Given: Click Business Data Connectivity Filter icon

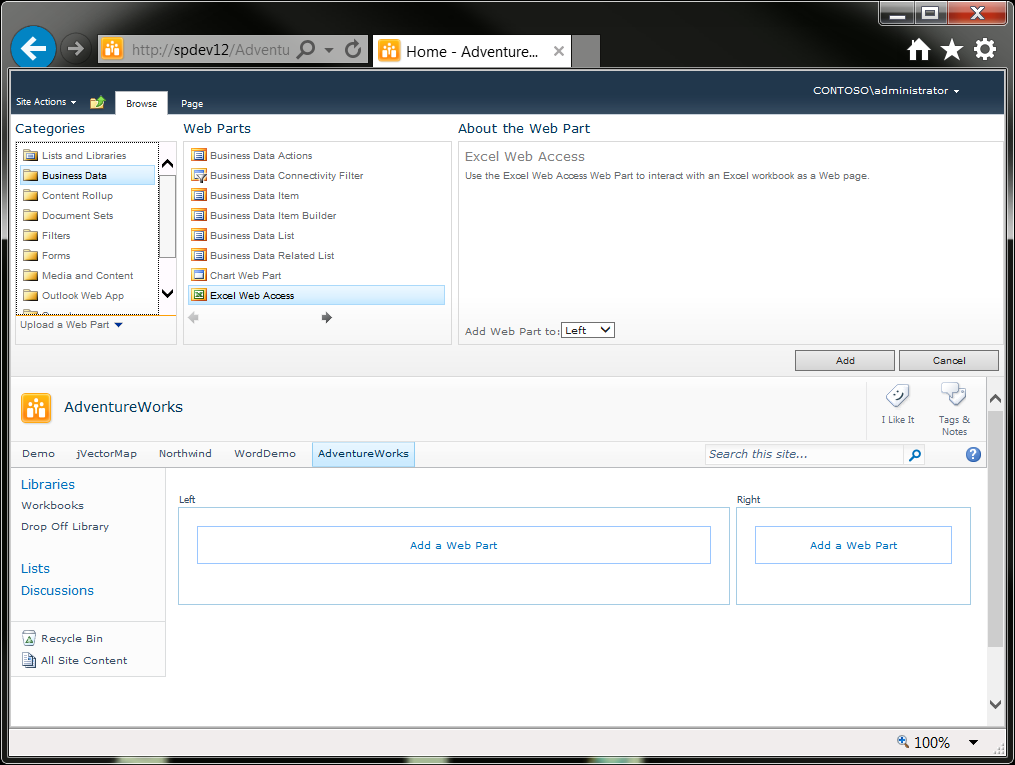Looking at the screenshot, I should (x=199, y=175).
